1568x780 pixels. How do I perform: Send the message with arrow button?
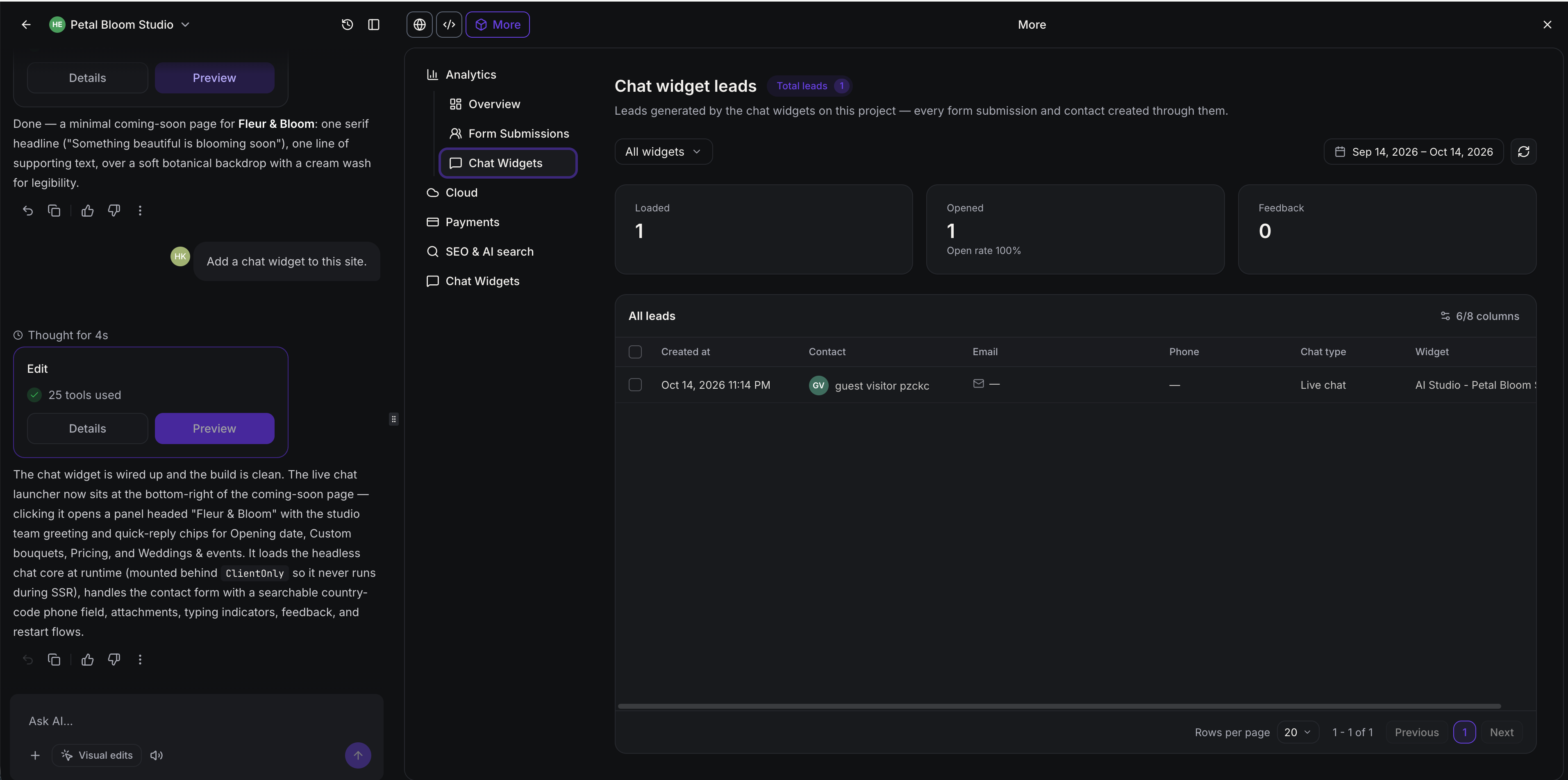click(x=358, y=755)
